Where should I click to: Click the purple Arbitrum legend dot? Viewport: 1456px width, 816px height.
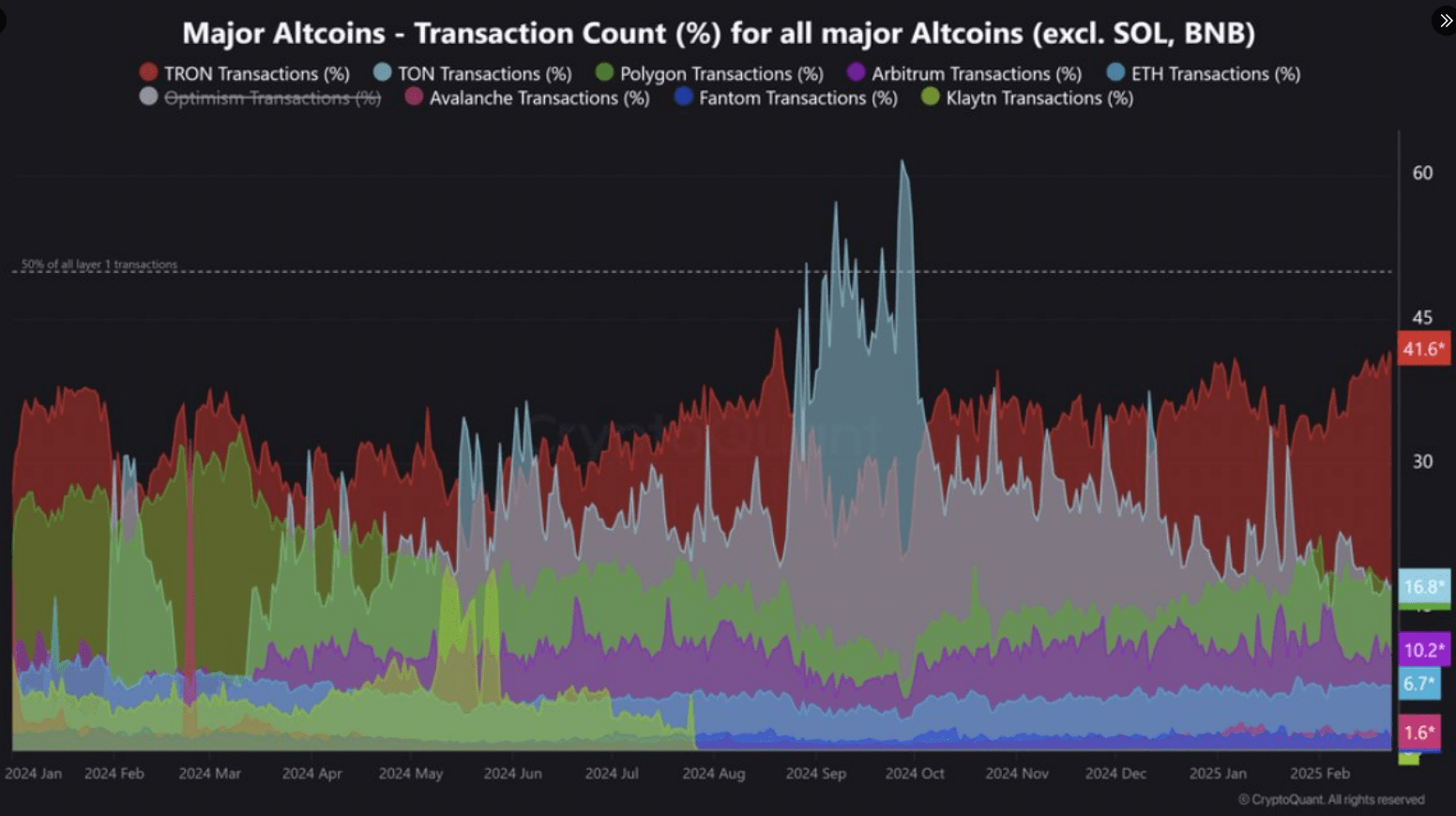(x=856, y=72)
